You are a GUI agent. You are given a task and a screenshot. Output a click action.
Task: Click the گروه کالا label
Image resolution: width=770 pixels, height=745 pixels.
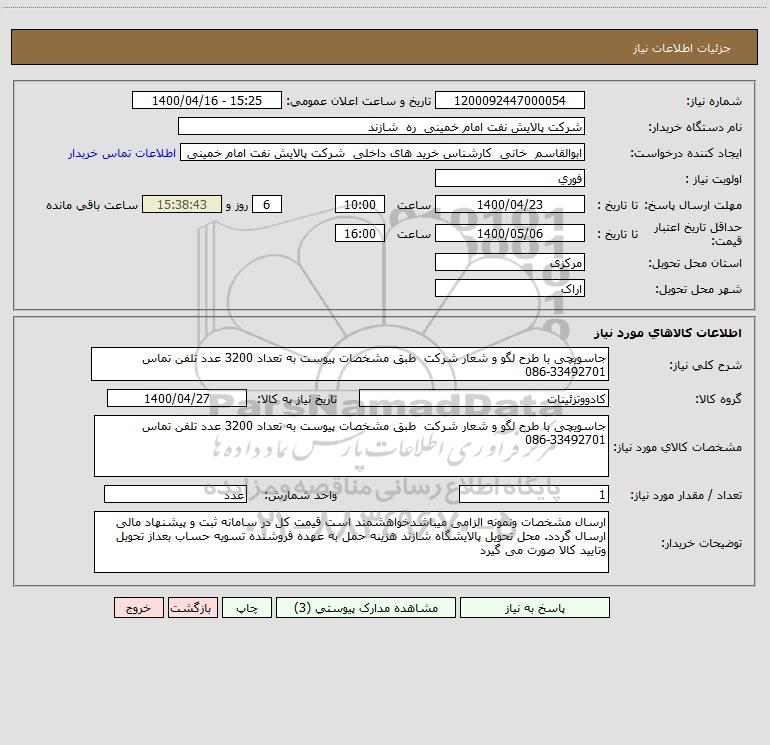(718, 399)
